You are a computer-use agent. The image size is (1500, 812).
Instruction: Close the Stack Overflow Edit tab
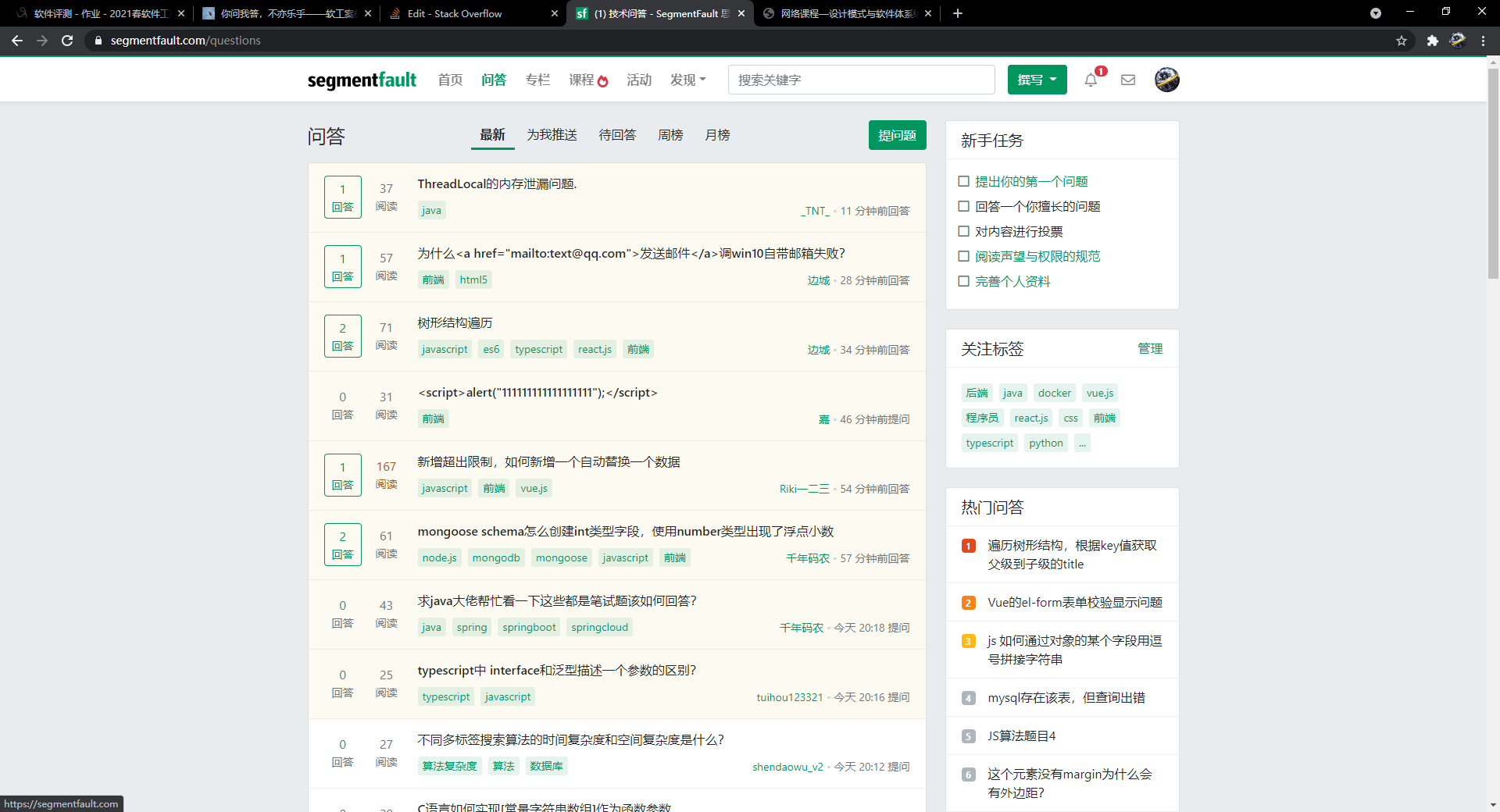coord(555,13)
